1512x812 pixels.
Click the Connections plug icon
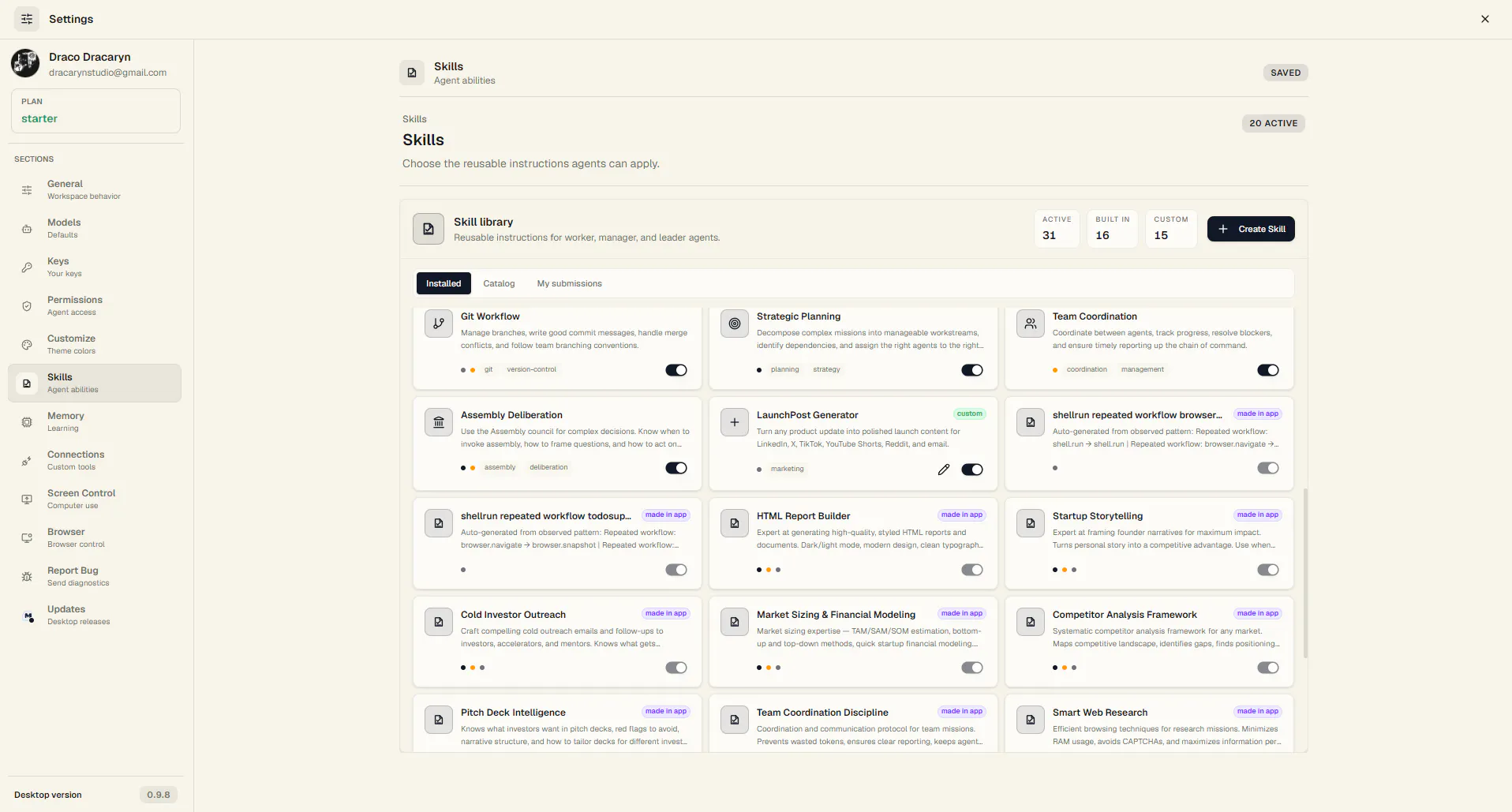pyautogui.click(x=27, y=461)
